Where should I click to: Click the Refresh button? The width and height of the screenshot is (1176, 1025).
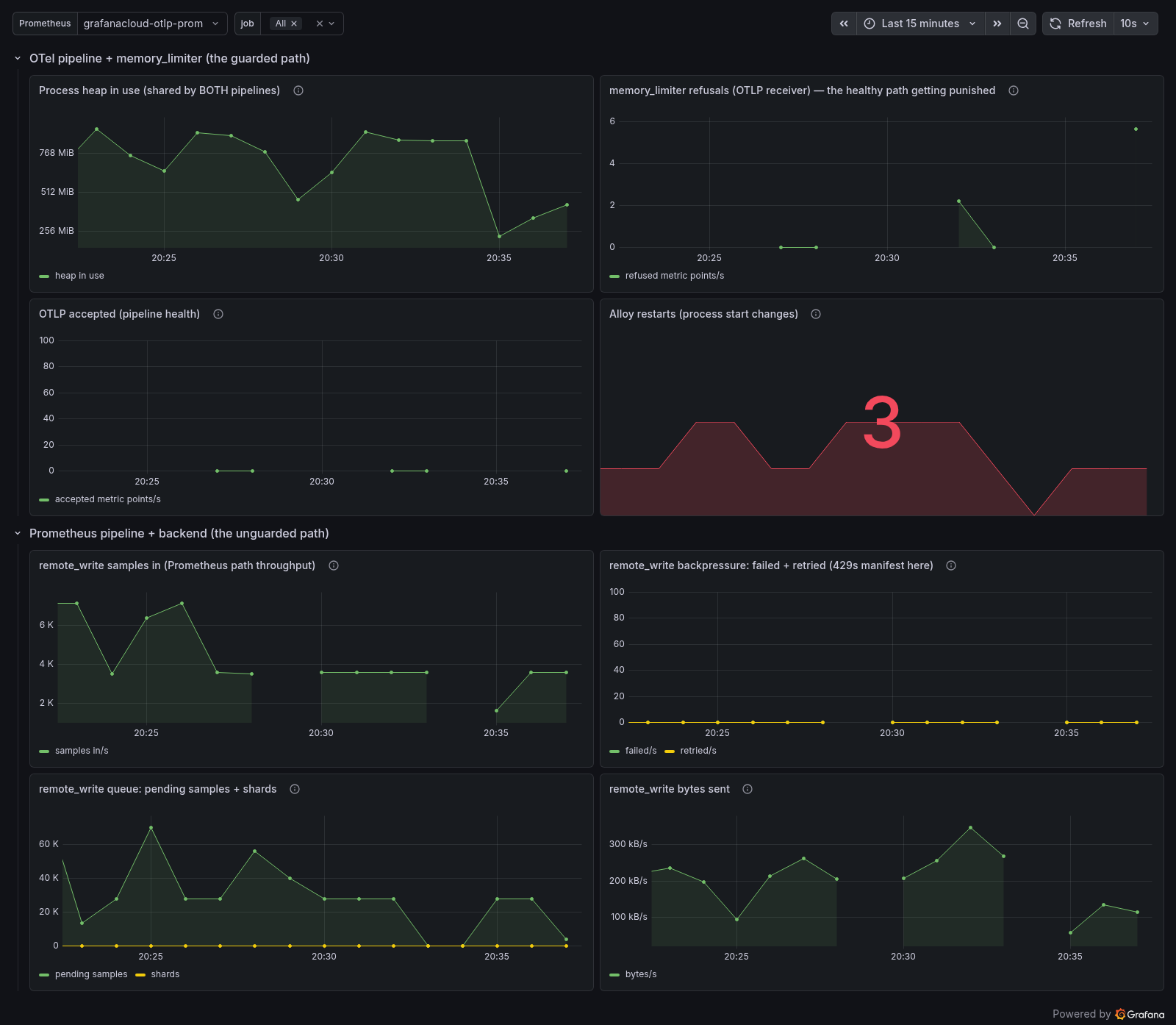(x=1078, y=24)
